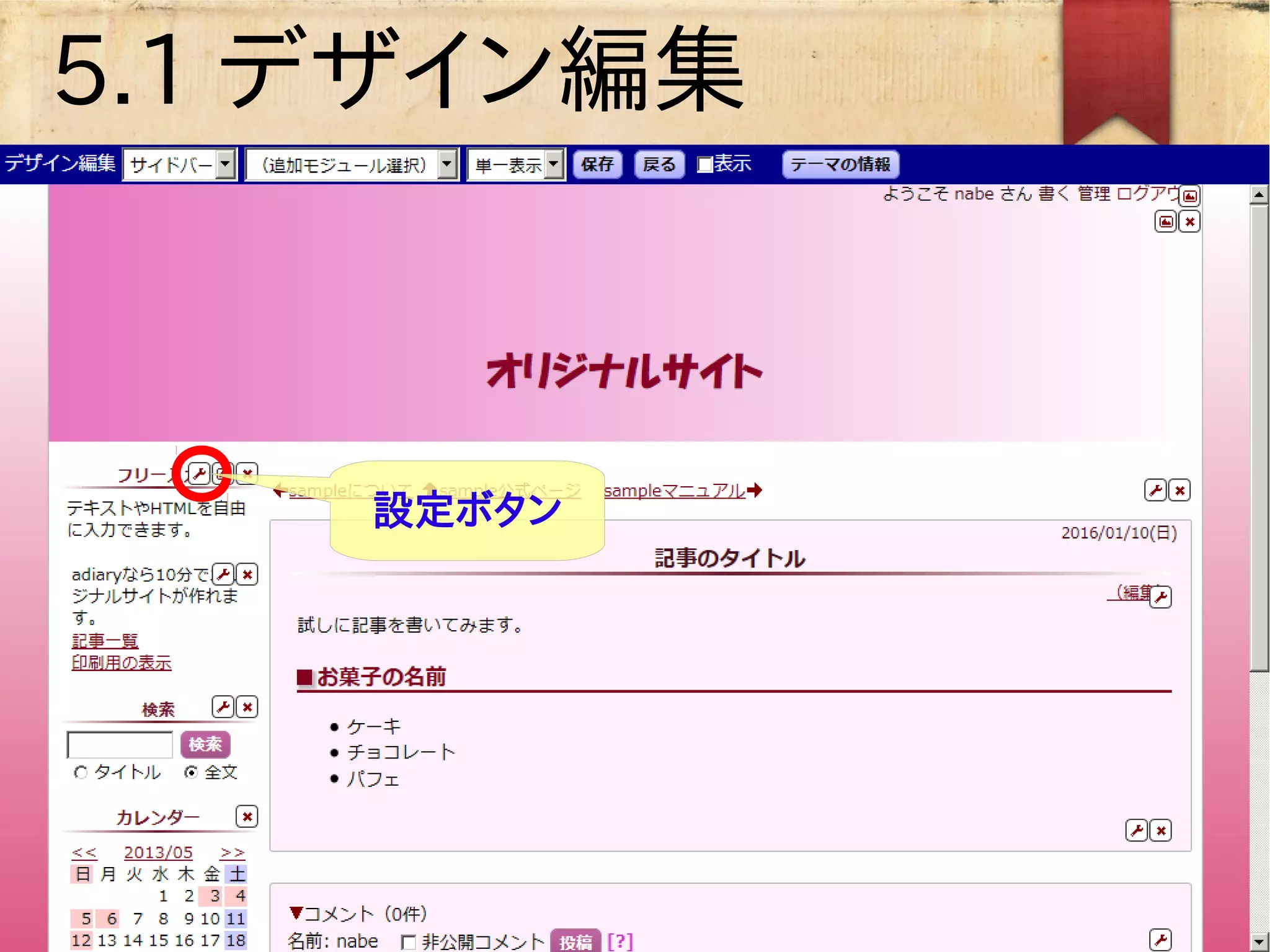Click the ケーキ list item
Viewport: 1270px width, 952px height.
(x=374, y=726)
